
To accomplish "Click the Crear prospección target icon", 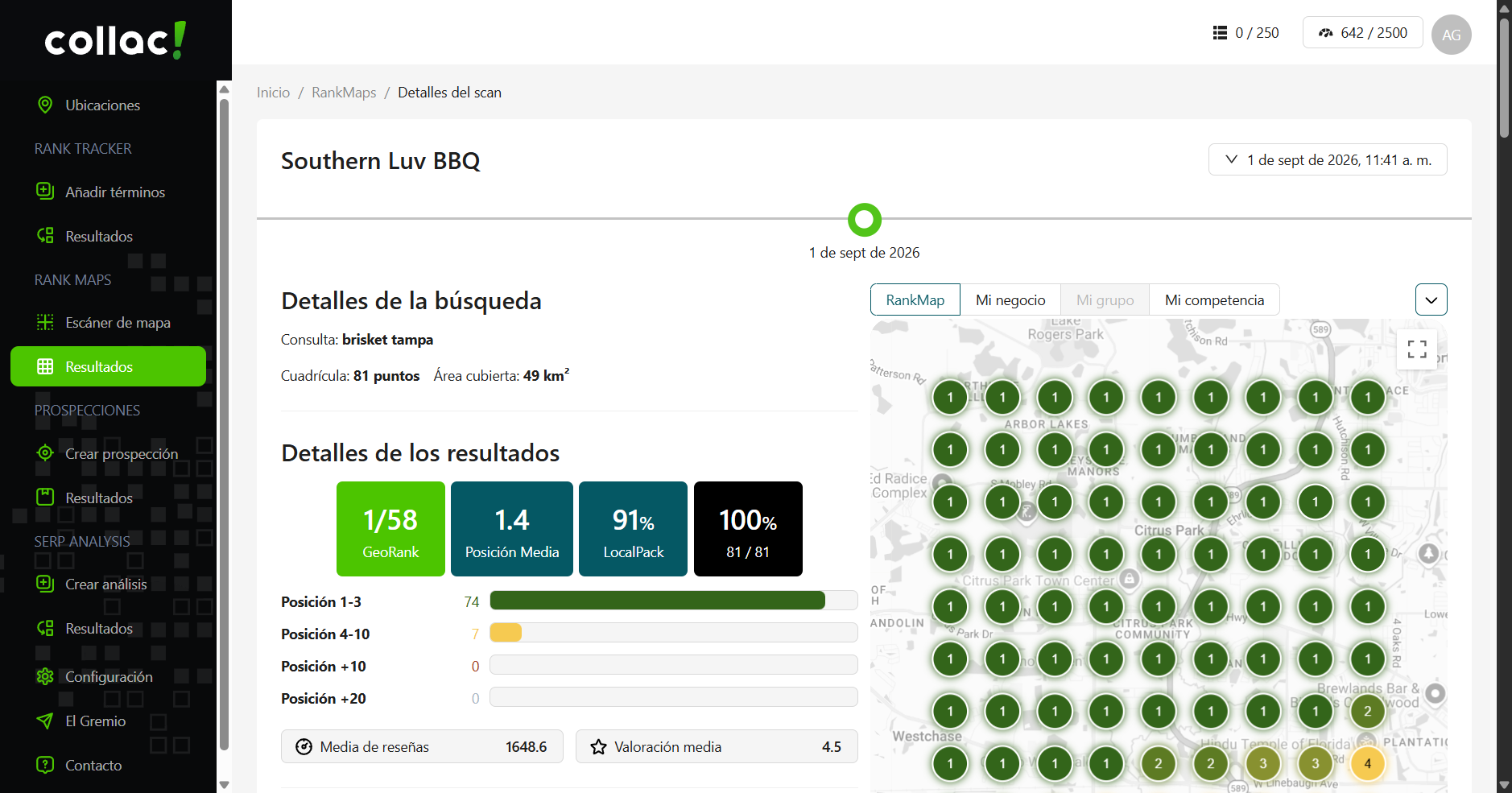I will pyautogui.click(x=45, y=453).
